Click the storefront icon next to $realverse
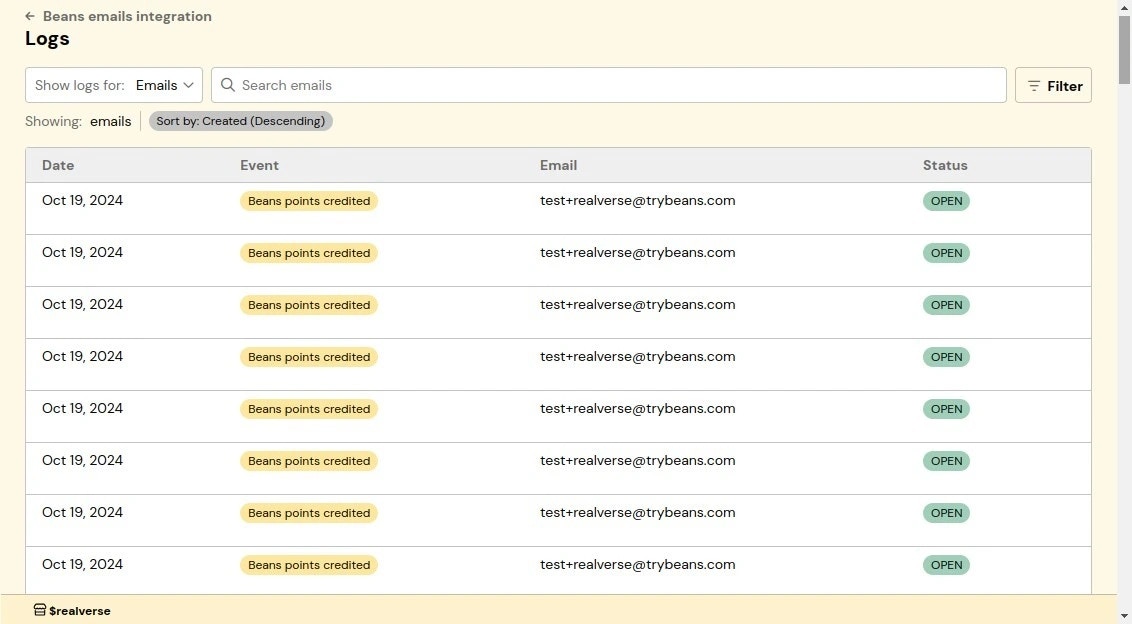This screenshot has height=624, width=1132. 37,610
